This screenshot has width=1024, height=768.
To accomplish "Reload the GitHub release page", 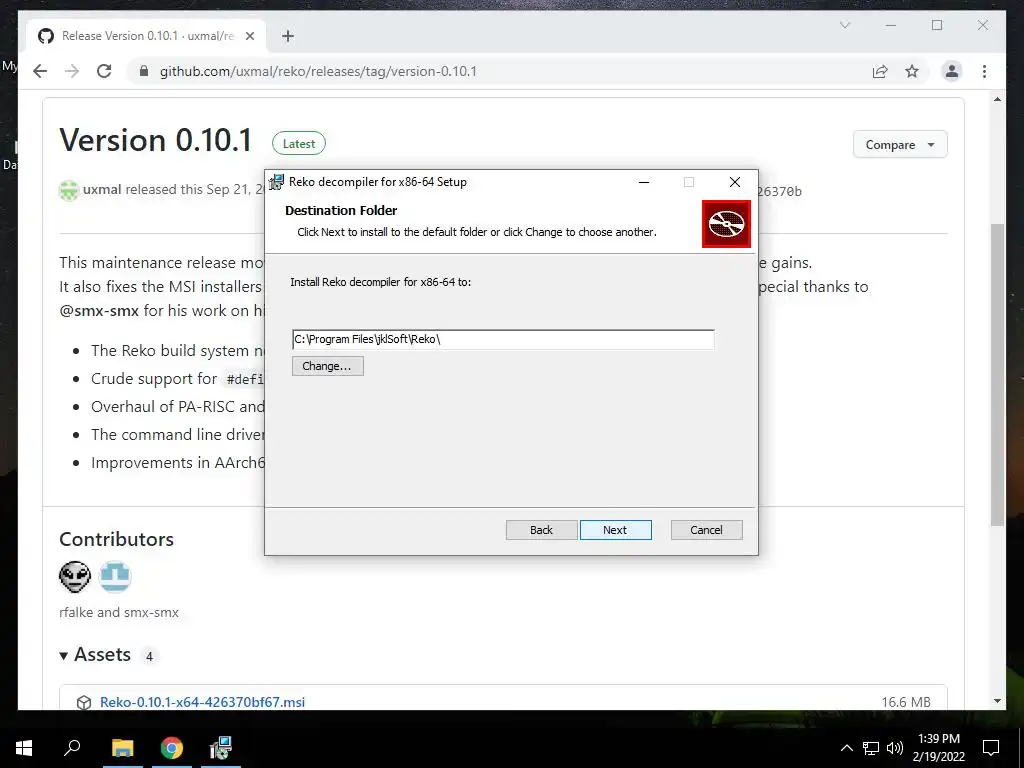I will click(104, 71).
